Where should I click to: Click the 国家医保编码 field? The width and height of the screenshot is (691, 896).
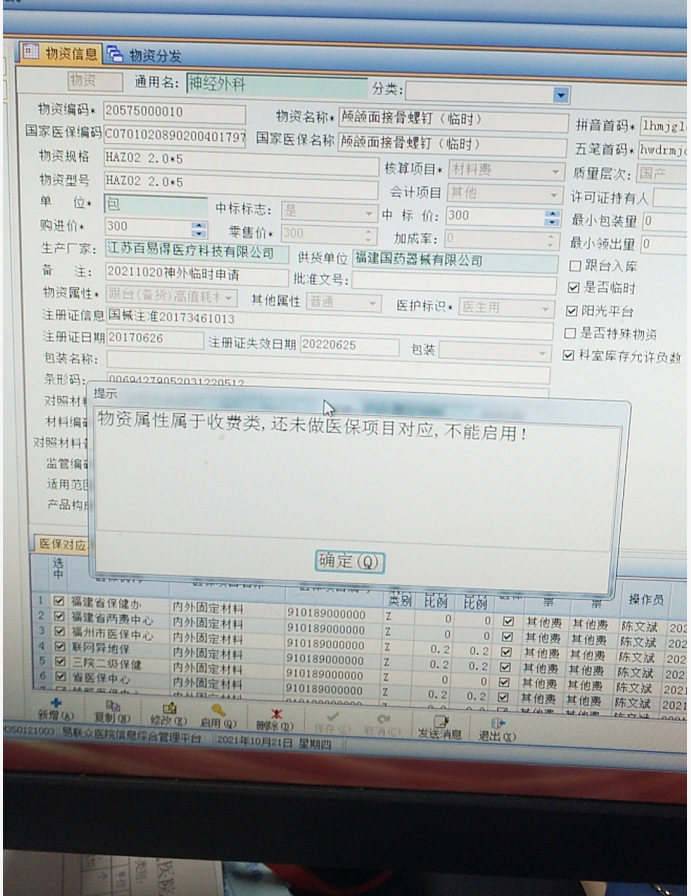(174, 137)
